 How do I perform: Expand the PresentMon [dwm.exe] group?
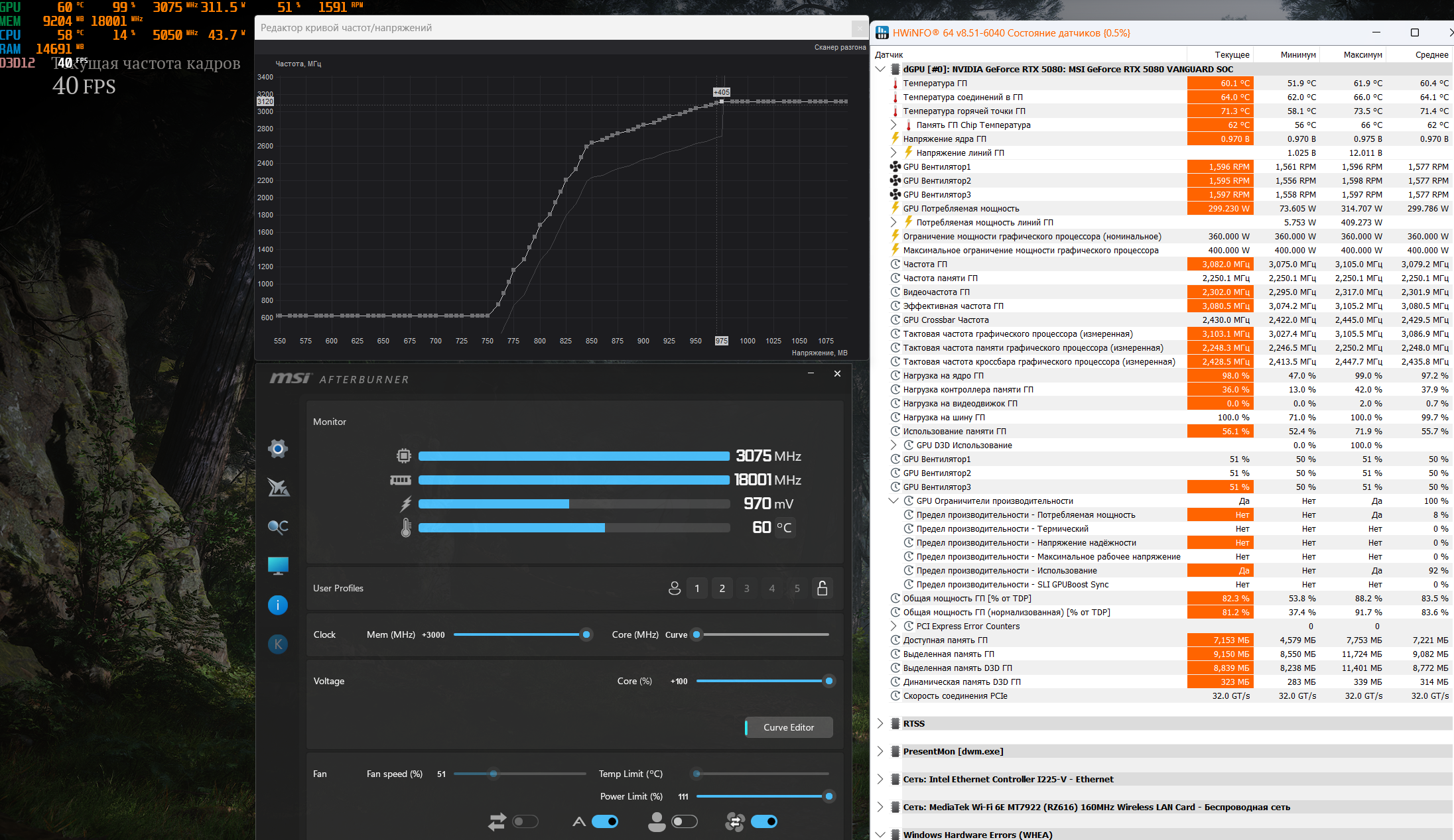880,751
